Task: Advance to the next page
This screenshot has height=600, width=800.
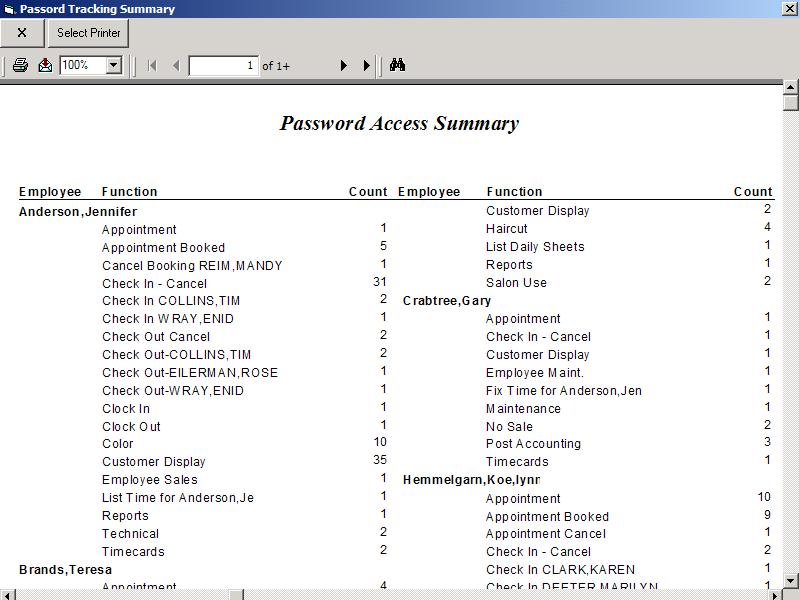Action: coord(343,65)
